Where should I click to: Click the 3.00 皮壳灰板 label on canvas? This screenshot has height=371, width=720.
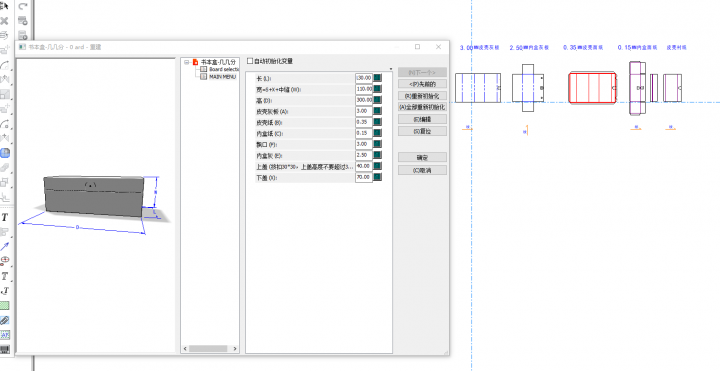[479, 47]
